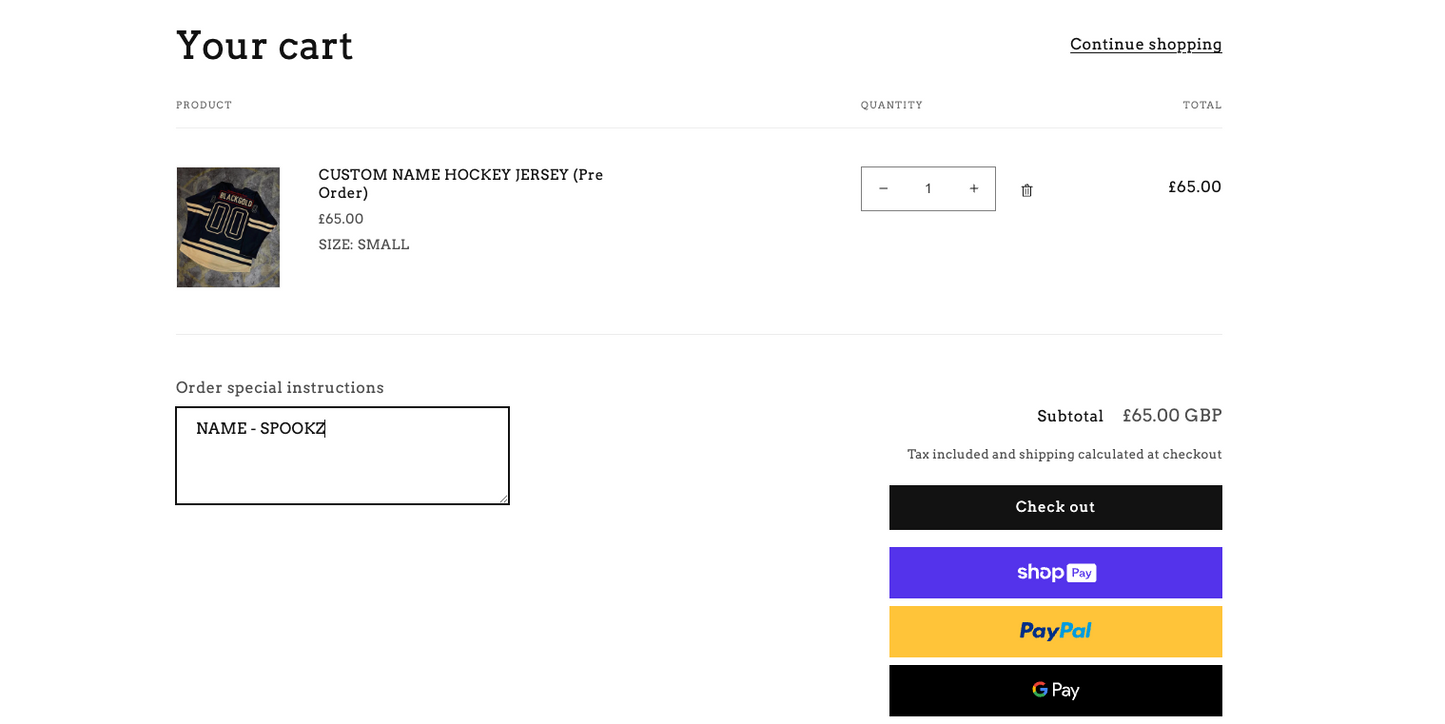Click the textarea resize handle corner

click(x=503, y=498)
